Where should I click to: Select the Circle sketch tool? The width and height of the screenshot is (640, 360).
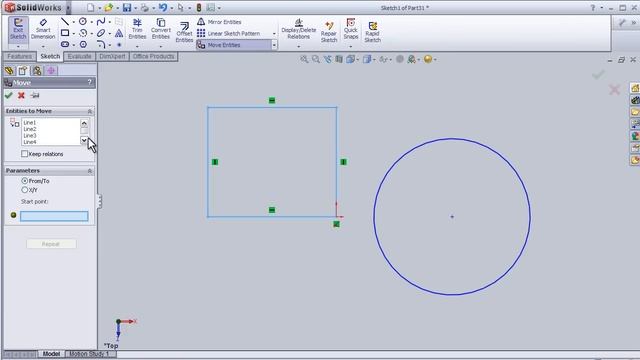coord(83,21)
